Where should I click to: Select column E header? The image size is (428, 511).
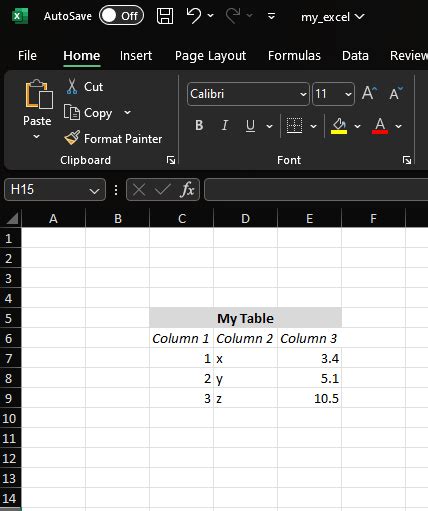coord(310,219)
